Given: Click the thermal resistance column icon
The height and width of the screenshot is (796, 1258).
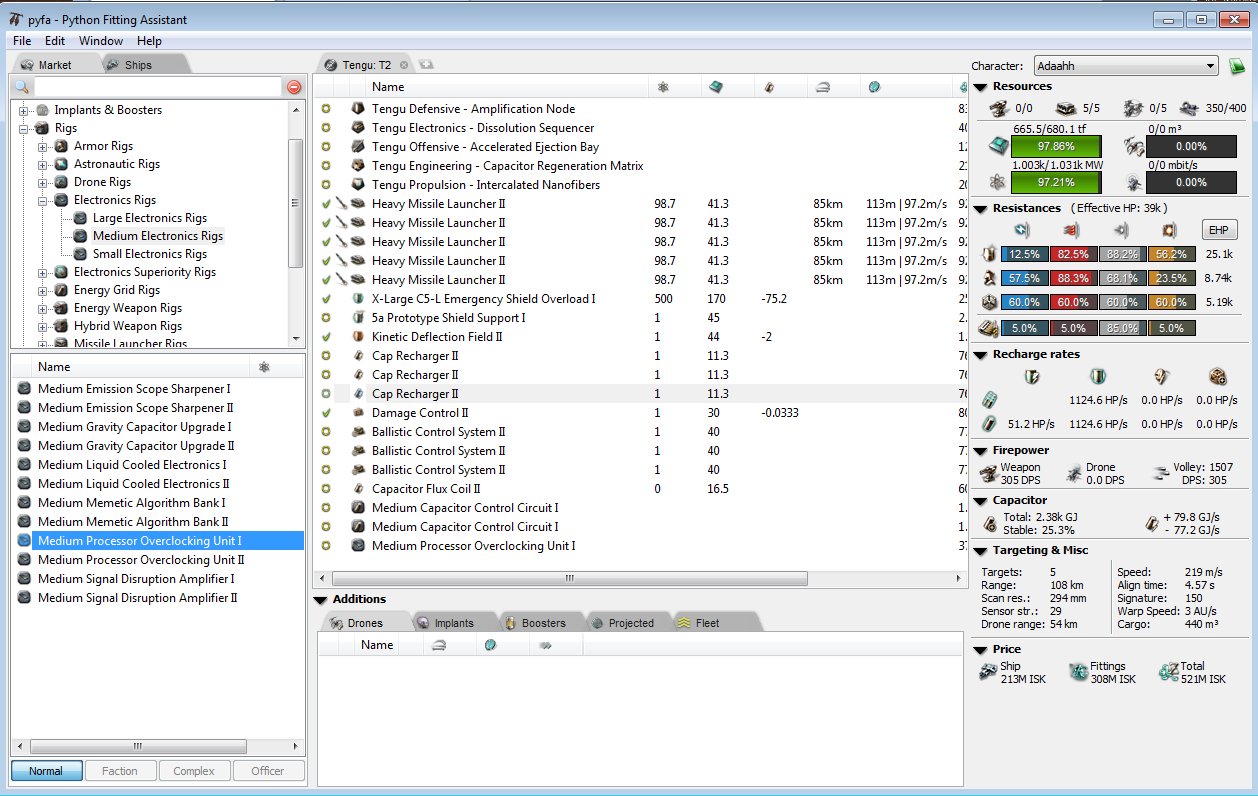Looking at the screenshot, I should [x=1073, y=229].
